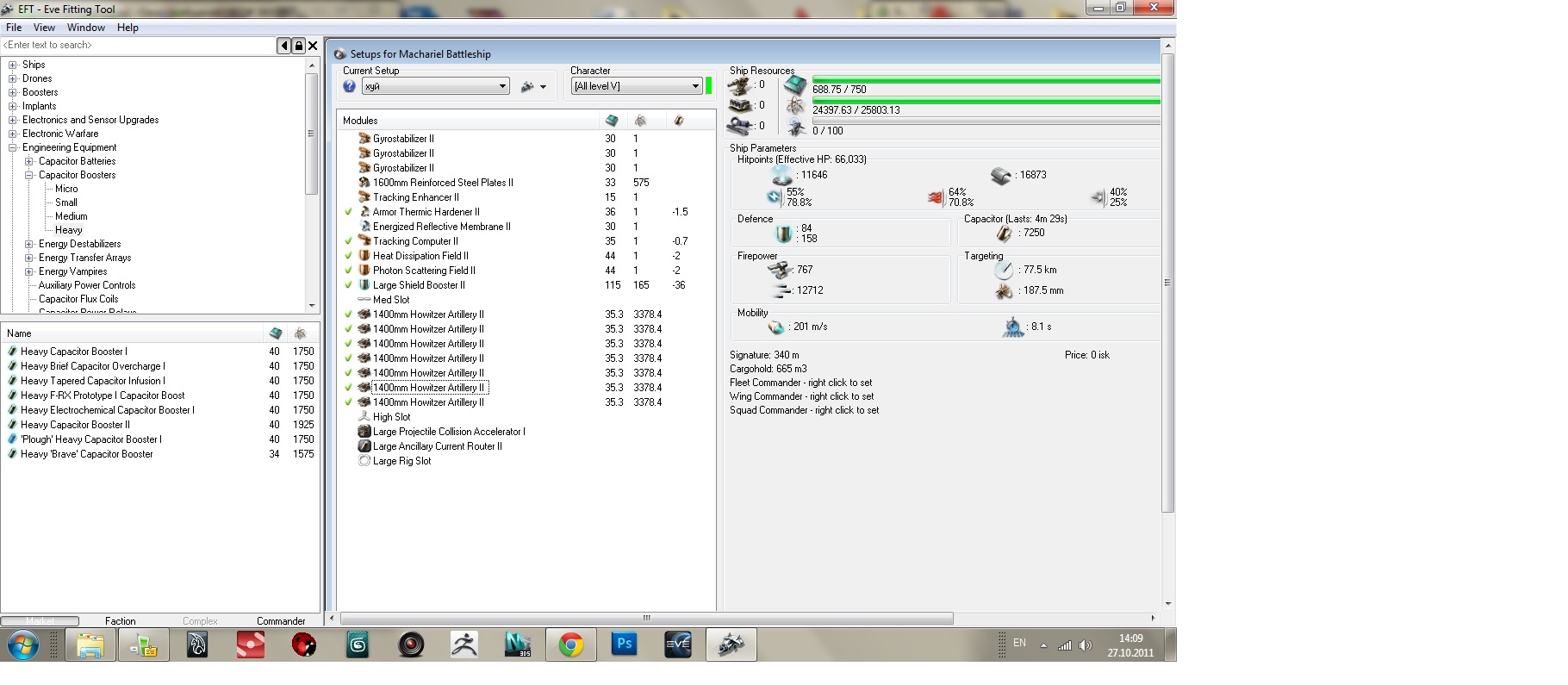
Task: Toggle checkmark of the last 1400mm Howitzer Artillery II
Action: click(x=348, y=402)
